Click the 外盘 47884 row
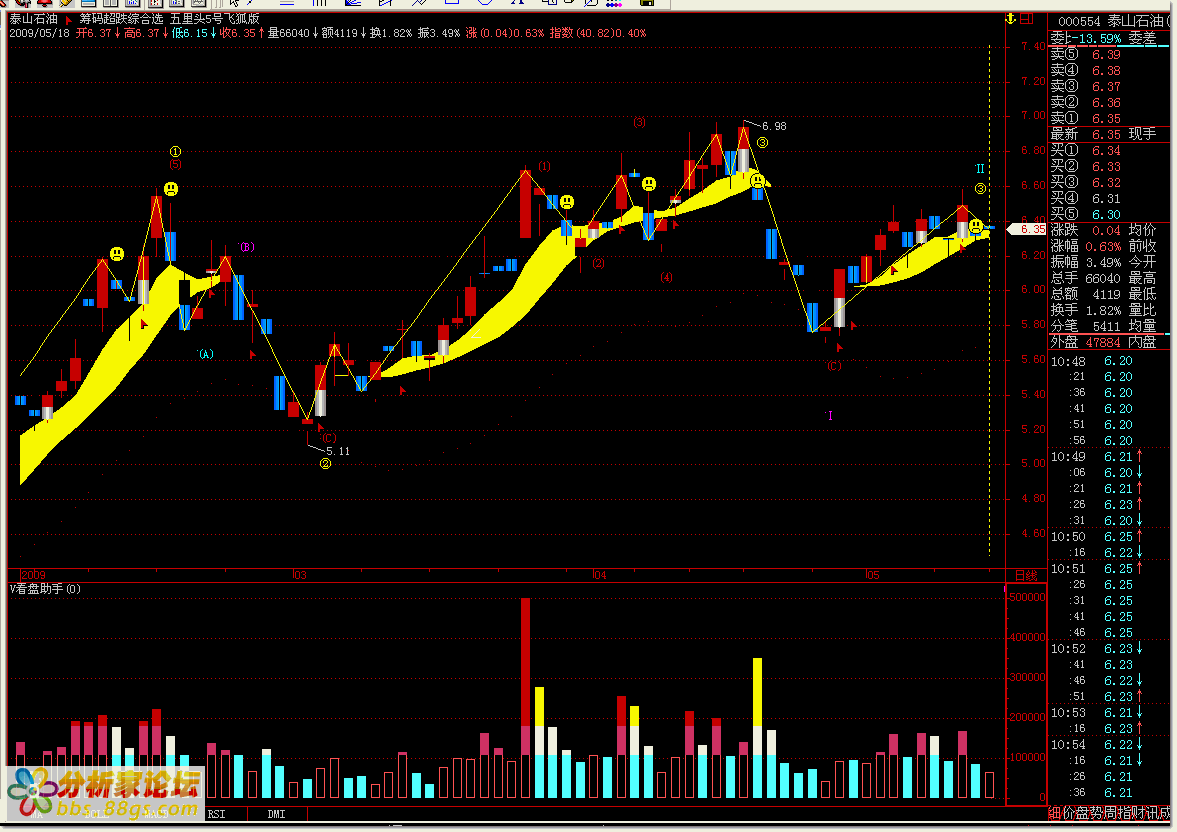Viewport: 1177px width, 832px height. coord(1109,342)
